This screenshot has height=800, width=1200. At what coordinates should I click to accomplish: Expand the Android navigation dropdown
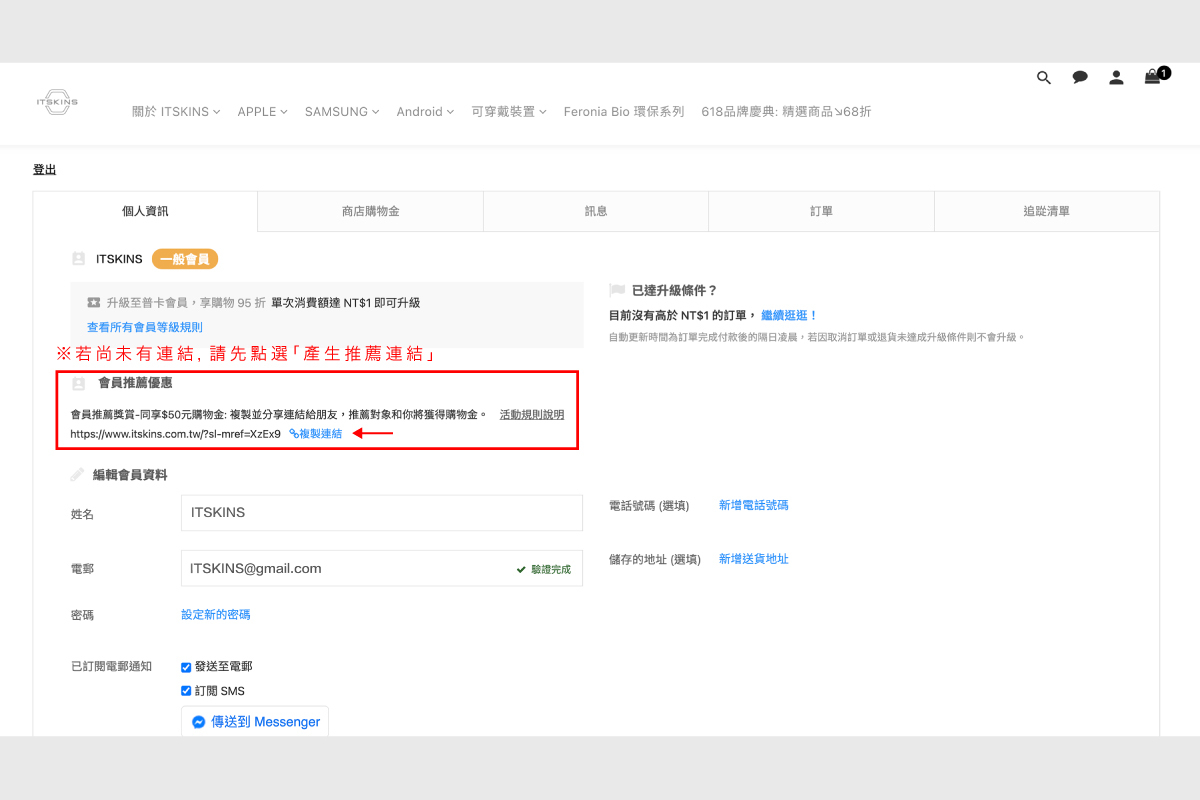click(x=424, y=111)
